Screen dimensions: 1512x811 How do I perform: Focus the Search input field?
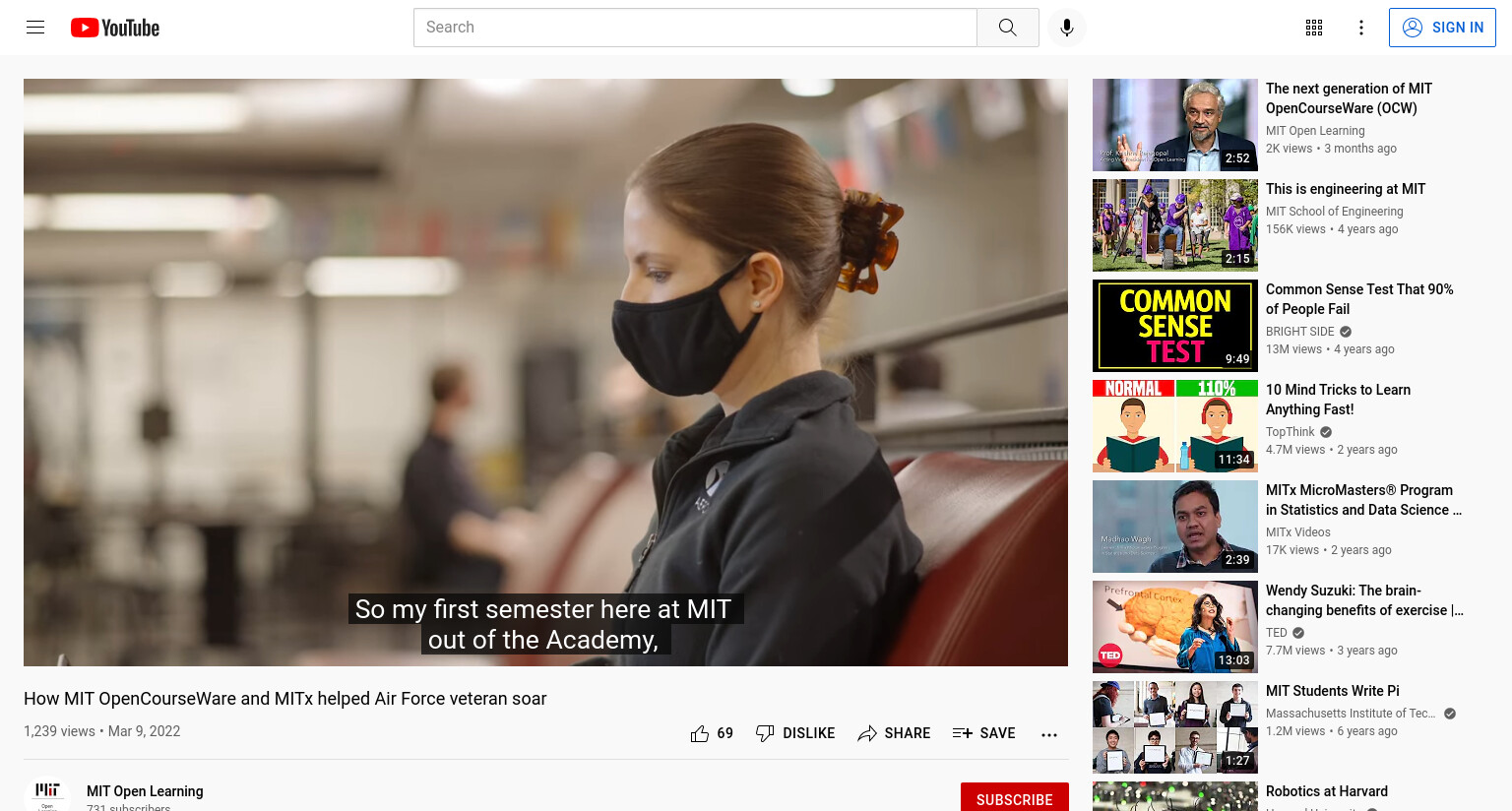tap(695, 28)
